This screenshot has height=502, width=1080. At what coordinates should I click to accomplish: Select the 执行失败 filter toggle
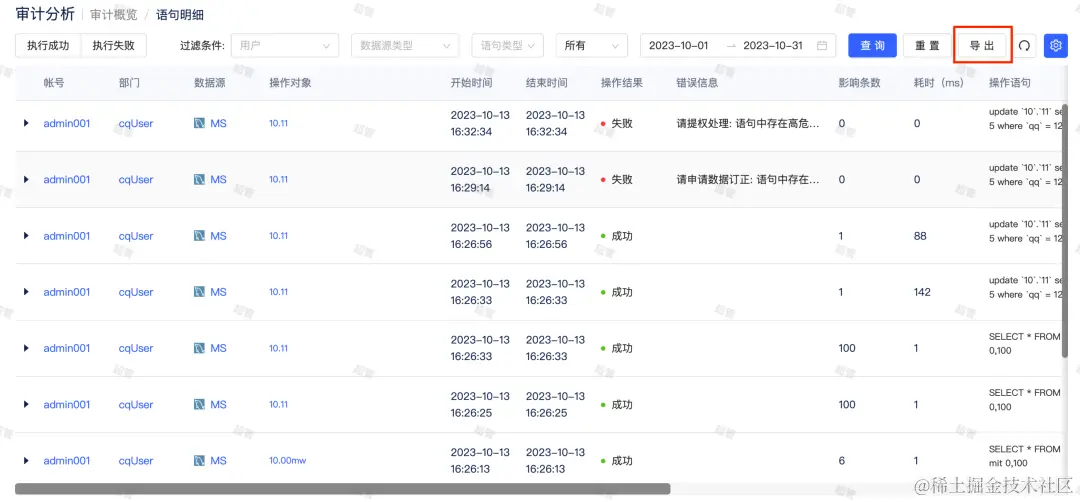coord(114,45)
